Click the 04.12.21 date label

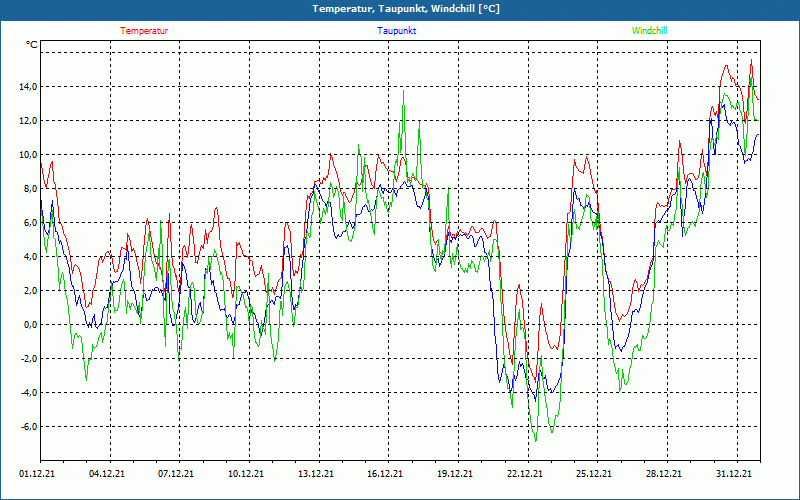[107, 474]
